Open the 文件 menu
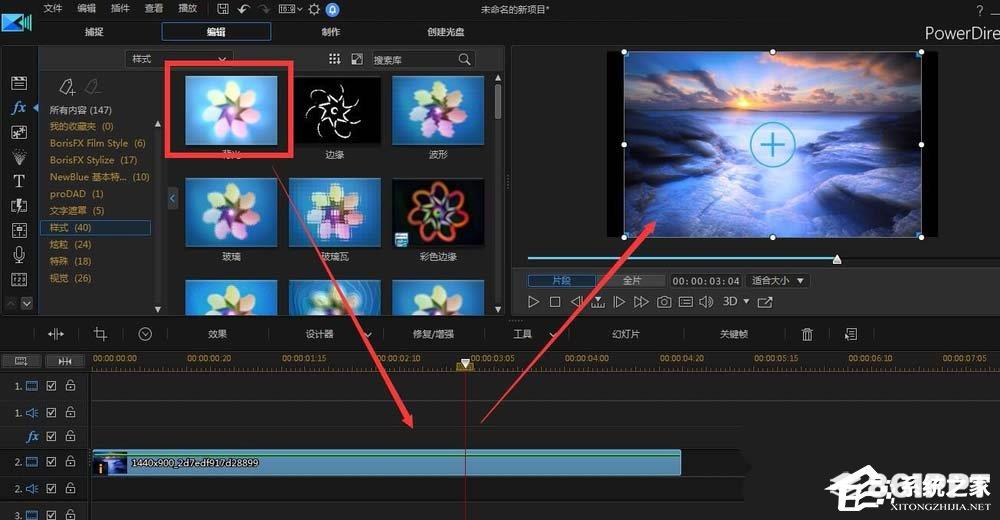Image resolution: width=1000 pixels, height=520 pixels. [x=52, y=8]
